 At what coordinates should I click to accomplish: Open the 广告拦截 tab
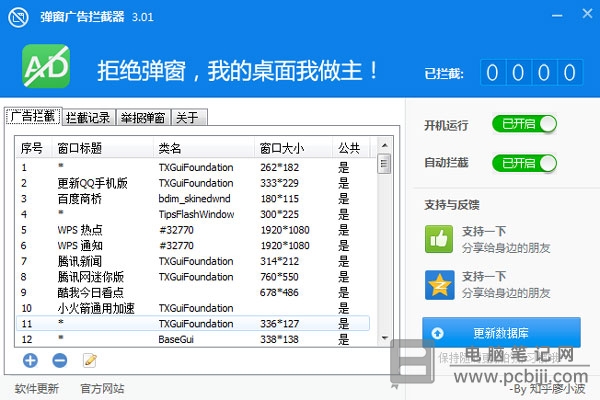click(33, 116)
